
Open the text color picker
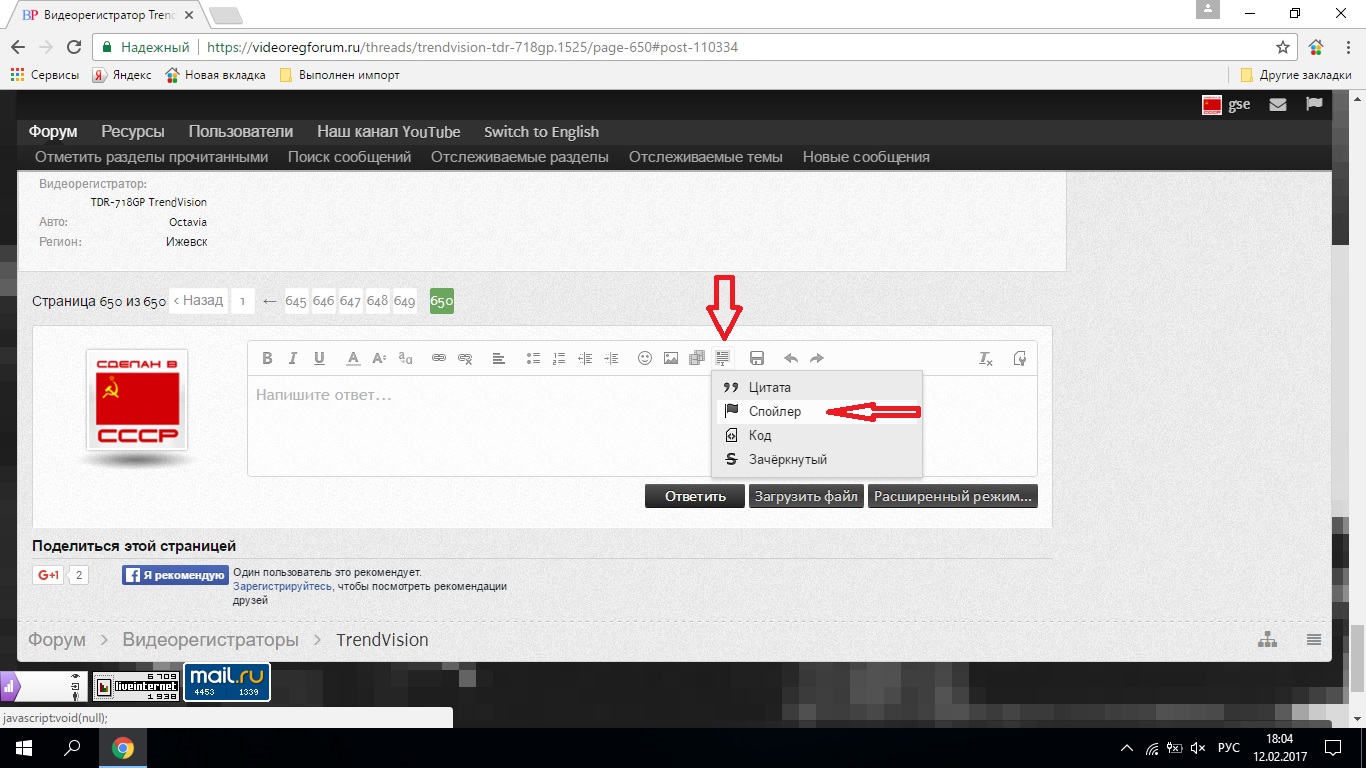click(353, 358)
